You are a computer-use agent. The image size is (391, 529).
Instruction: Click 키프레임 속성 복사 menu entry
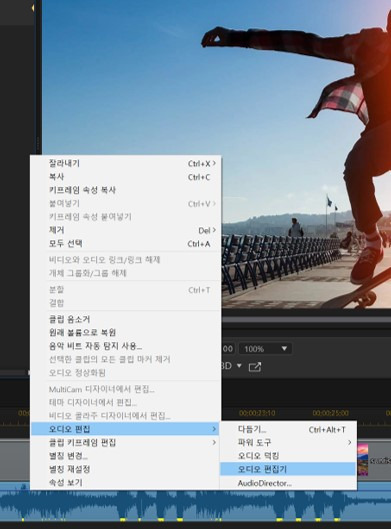tap(125, 190)
